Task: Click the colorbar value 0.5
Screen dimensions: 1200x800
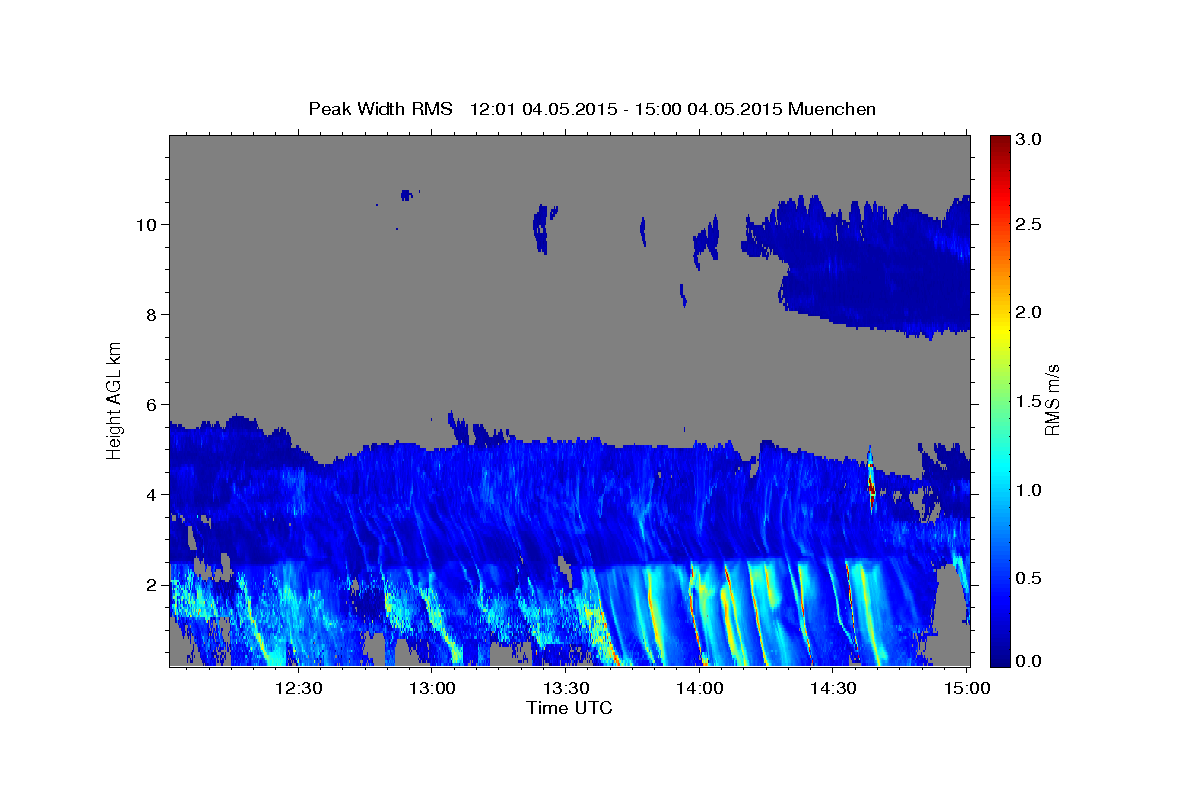Action: 1030,578
